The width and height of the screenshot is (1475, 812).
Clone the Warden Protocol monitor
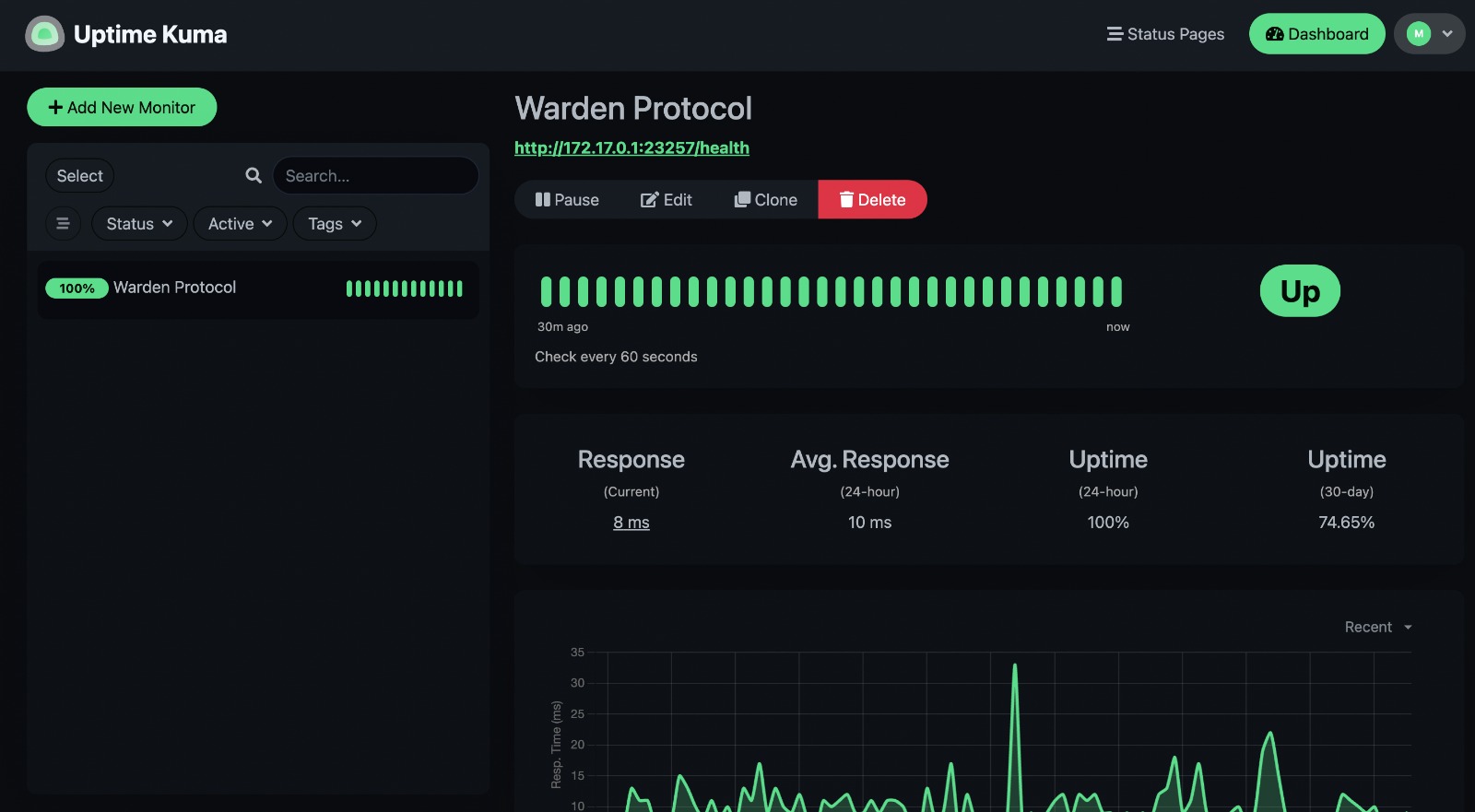[x=765, y=200]
